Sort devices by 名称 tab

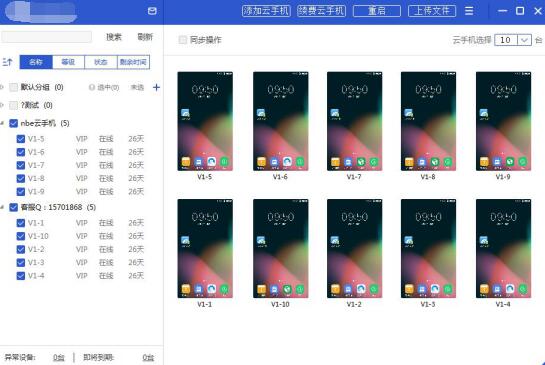(36, 62)
